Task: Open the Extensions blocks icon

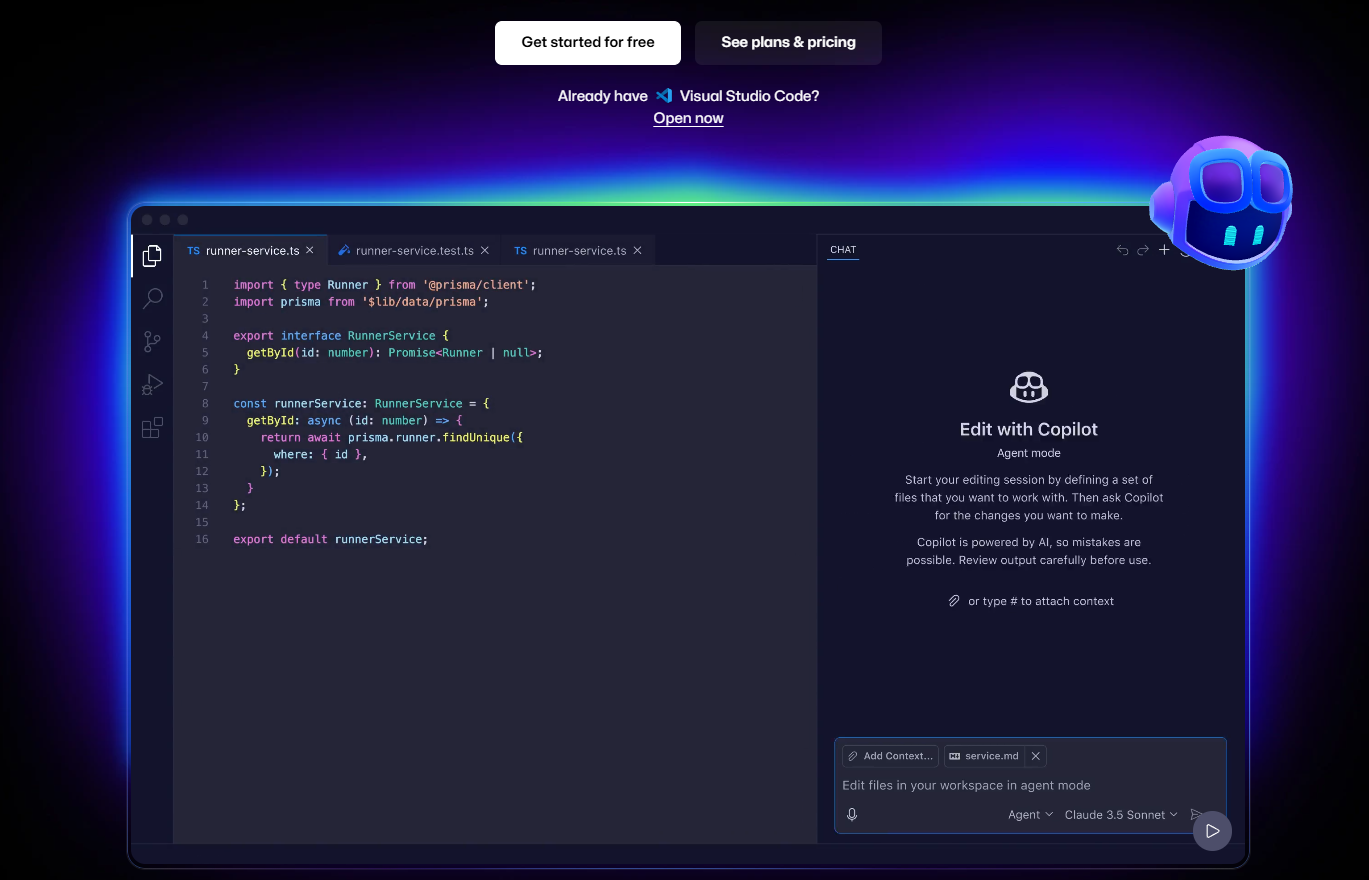Action: (152, 428)
